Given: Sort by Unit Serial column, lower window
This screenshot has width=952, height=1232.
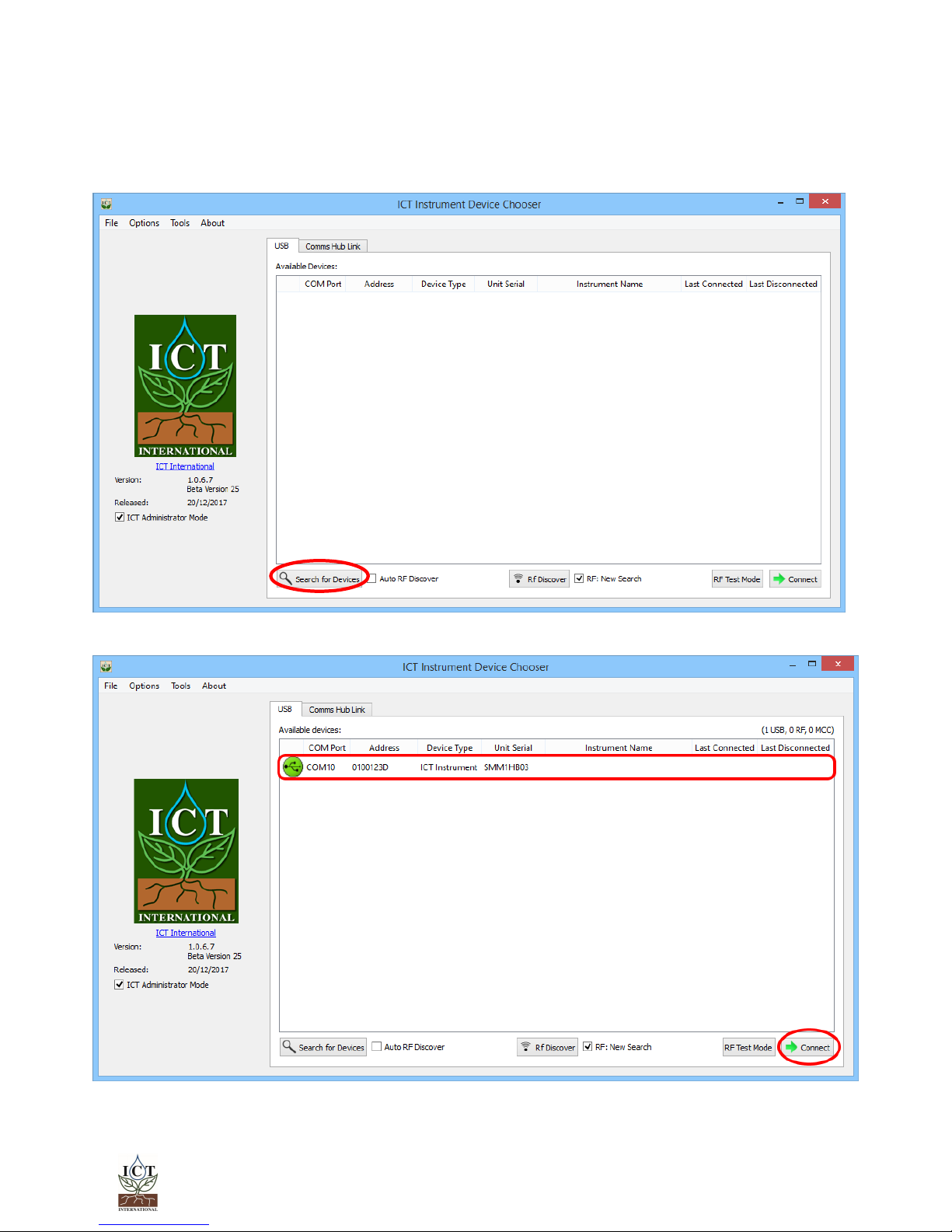Looking at the screenshot, I should [513, 748].
